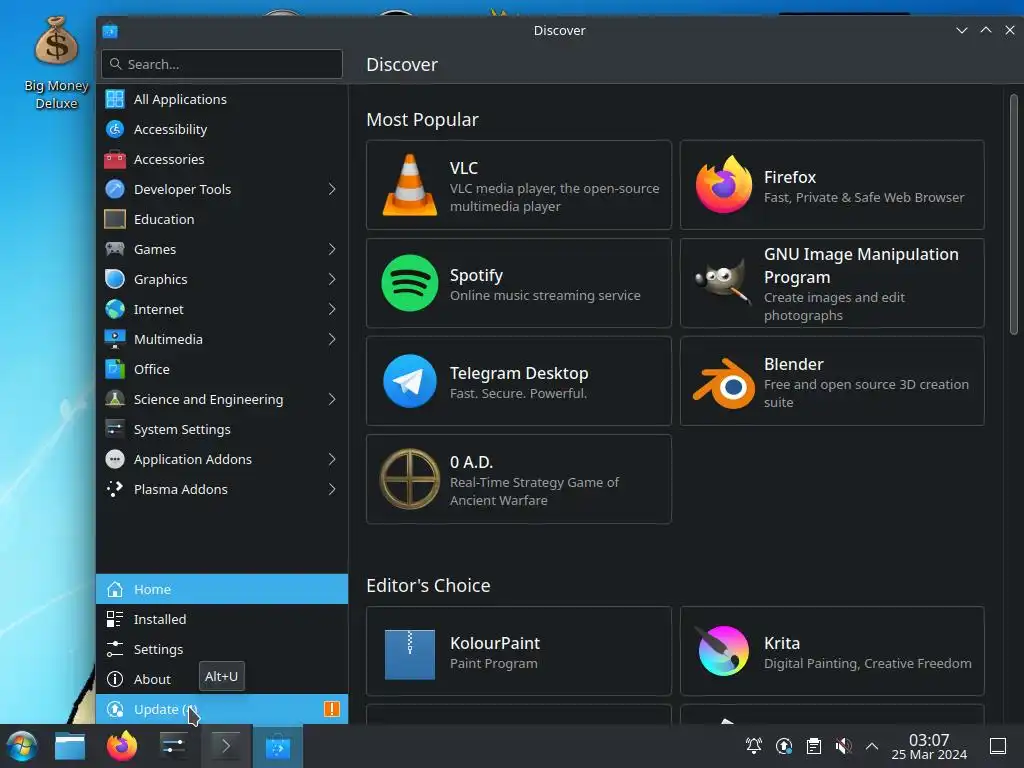Click the Firefox app icon in Most Popular
1024x768 pixels.
pyautogui.click(x=723, y=185)
